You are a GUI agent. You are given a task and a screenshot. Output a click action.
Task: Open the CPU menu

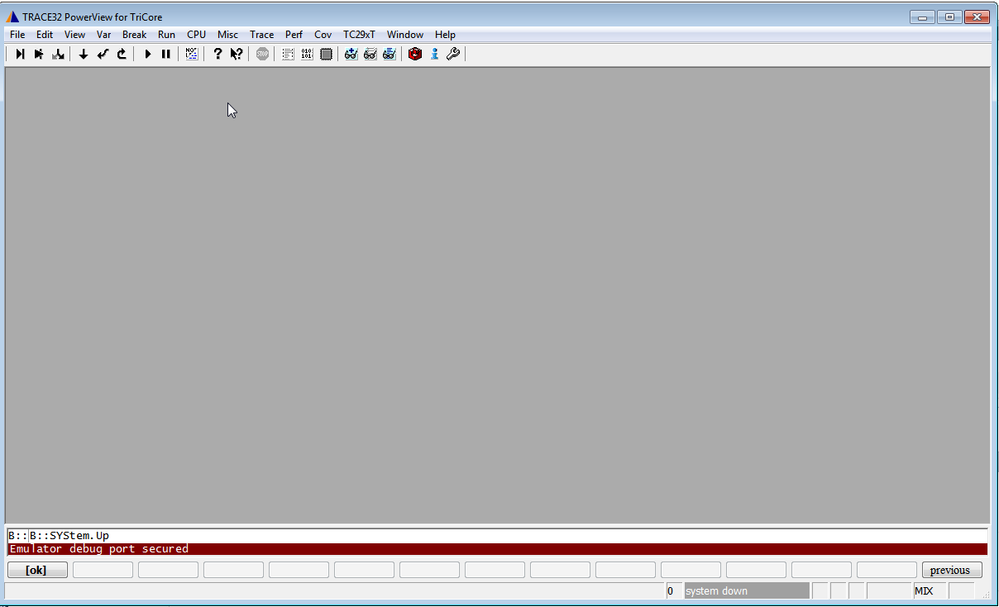click(x=196, y=34)
